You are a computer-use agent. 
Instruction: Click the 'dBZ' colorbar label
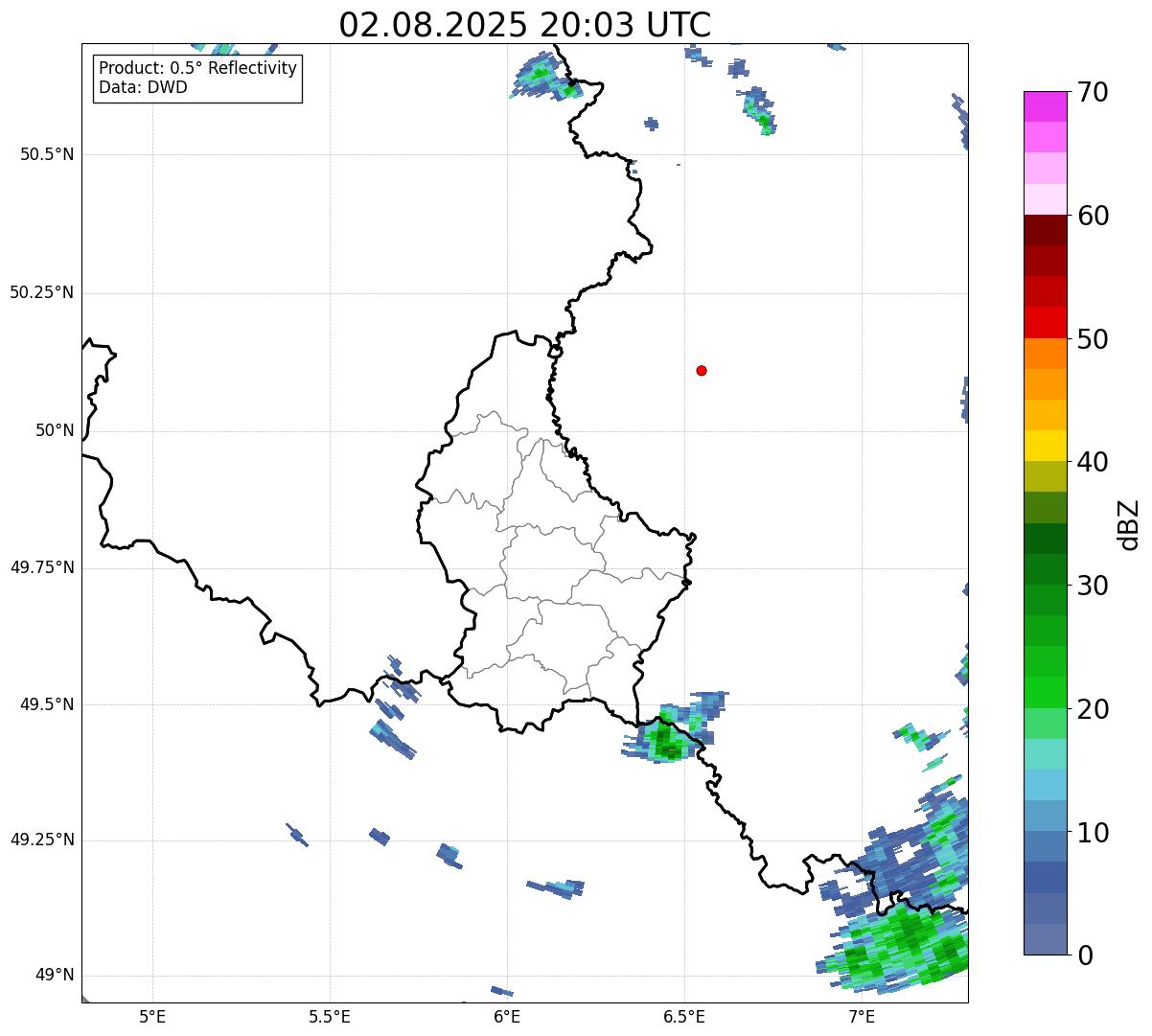coord(1129,523)
